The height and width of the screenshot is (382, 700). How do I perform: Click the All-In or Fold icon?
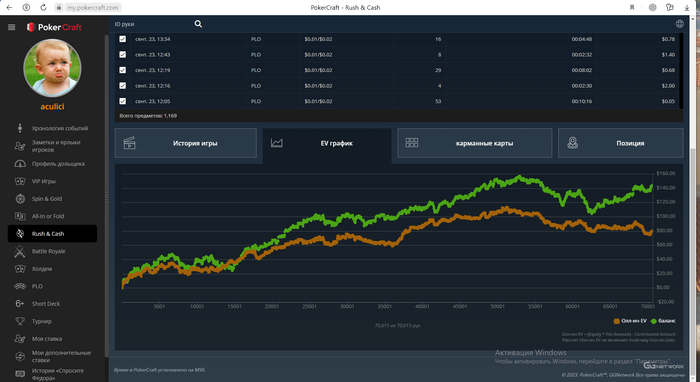20,216
